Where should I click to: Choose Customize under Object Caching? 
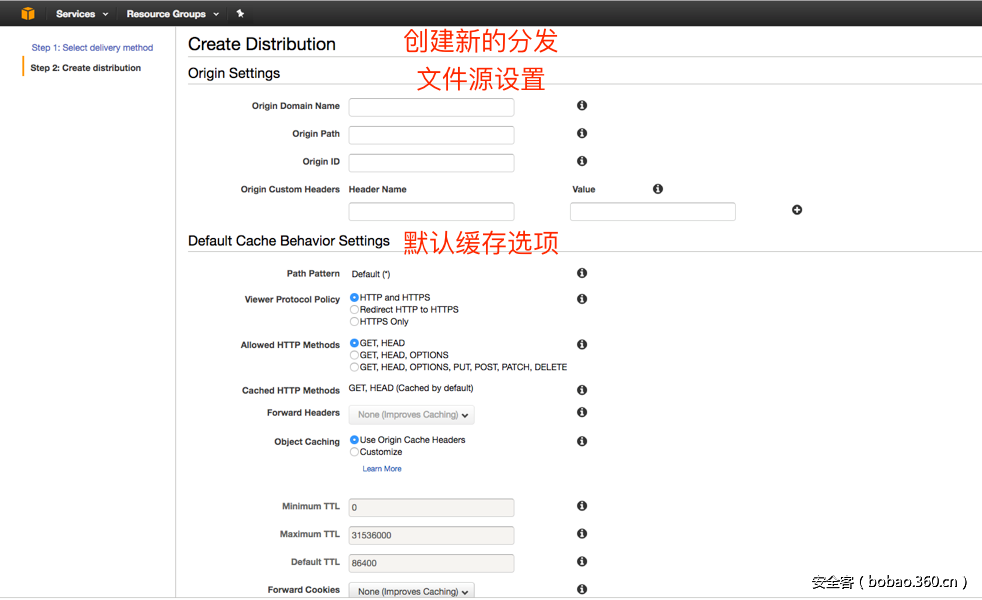[x=354, y=450]
